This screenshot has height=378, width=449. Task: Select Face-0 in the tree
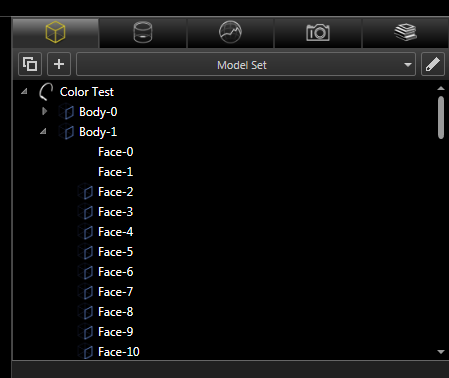pyautogui.click(x=116, y=152)
